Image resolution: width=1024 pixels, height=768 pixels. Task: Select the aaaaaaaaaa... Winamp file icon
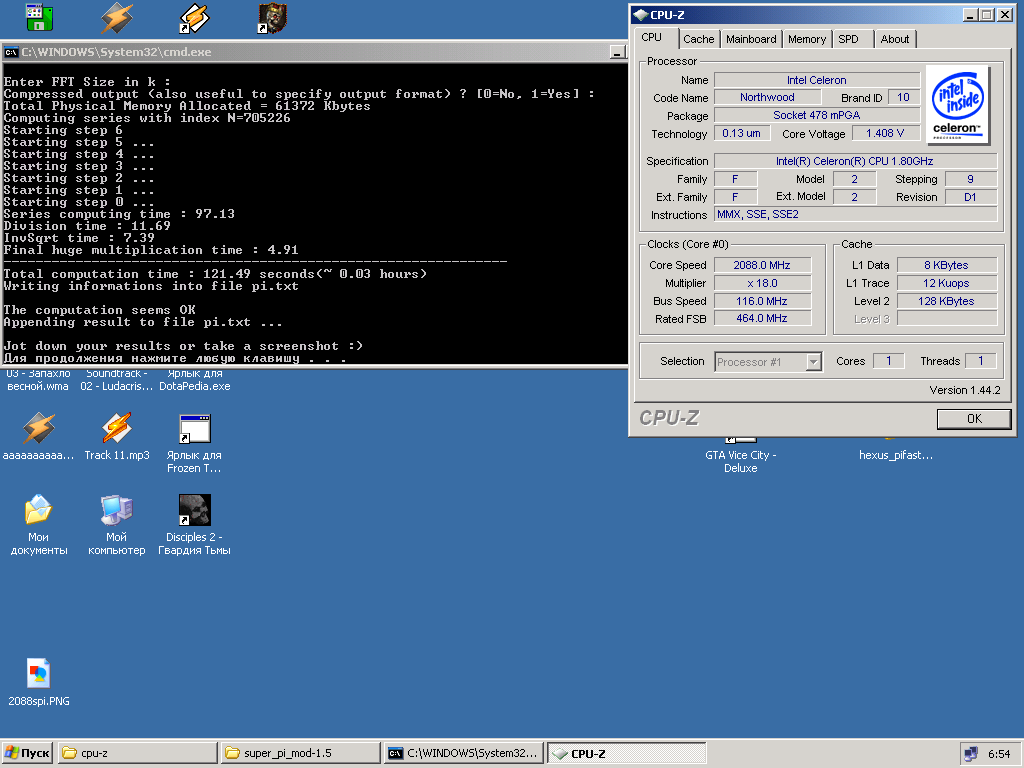(x=39, y=428)
